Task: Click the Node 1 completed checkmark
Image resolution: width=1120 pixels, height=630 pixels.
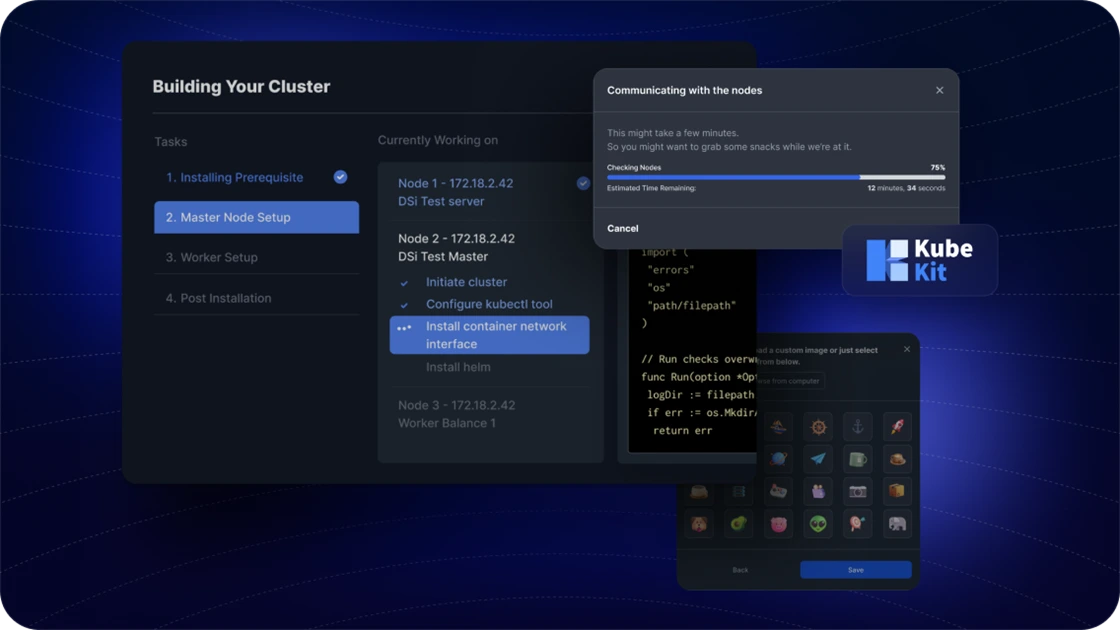Action: (x=583, y=183)
